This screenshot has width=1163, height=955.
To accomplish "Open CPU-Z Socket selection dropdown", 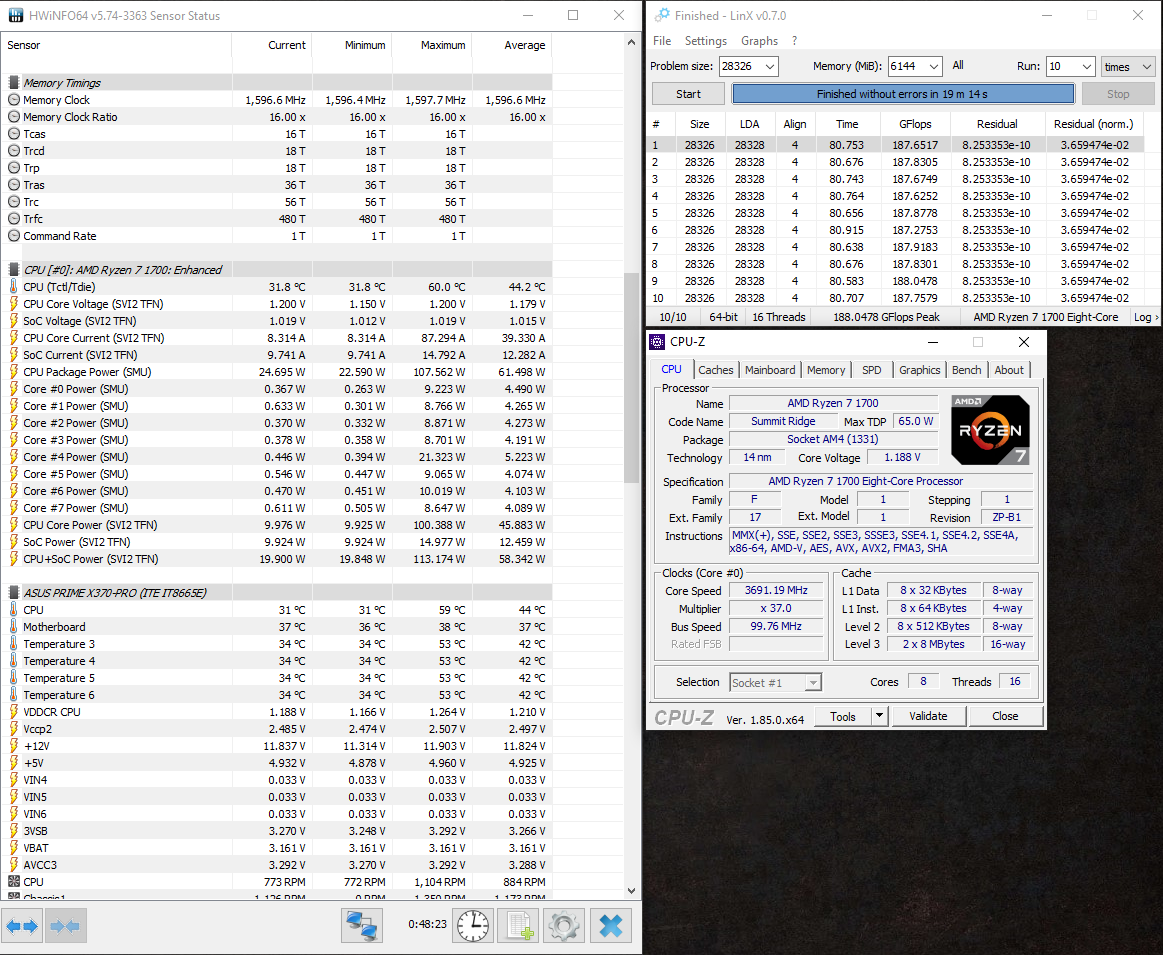I will tap(813, 683).
